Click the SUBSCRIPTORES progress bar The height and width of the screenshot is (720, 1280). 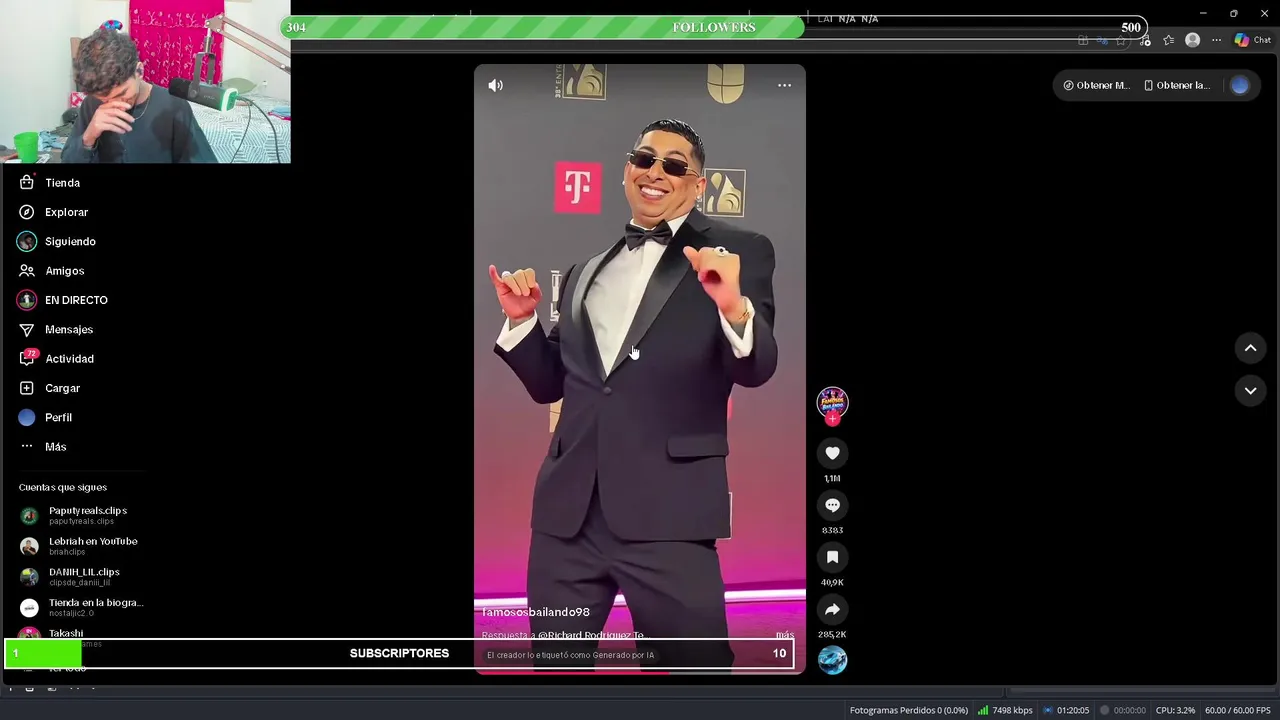(x=399, y=653)
